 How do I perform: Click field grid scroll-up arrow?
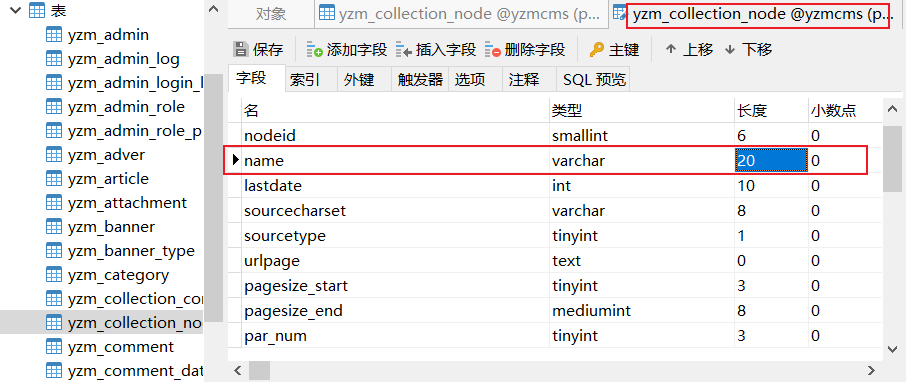point(892,109)
